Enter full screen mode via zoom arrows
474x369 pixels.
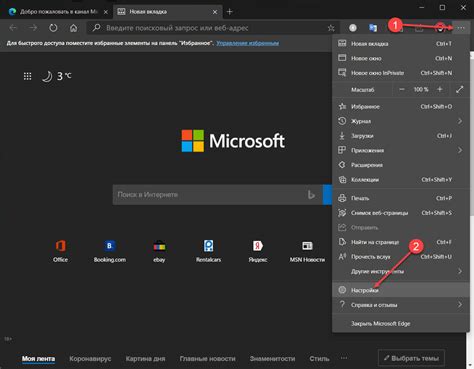(459, 89)
